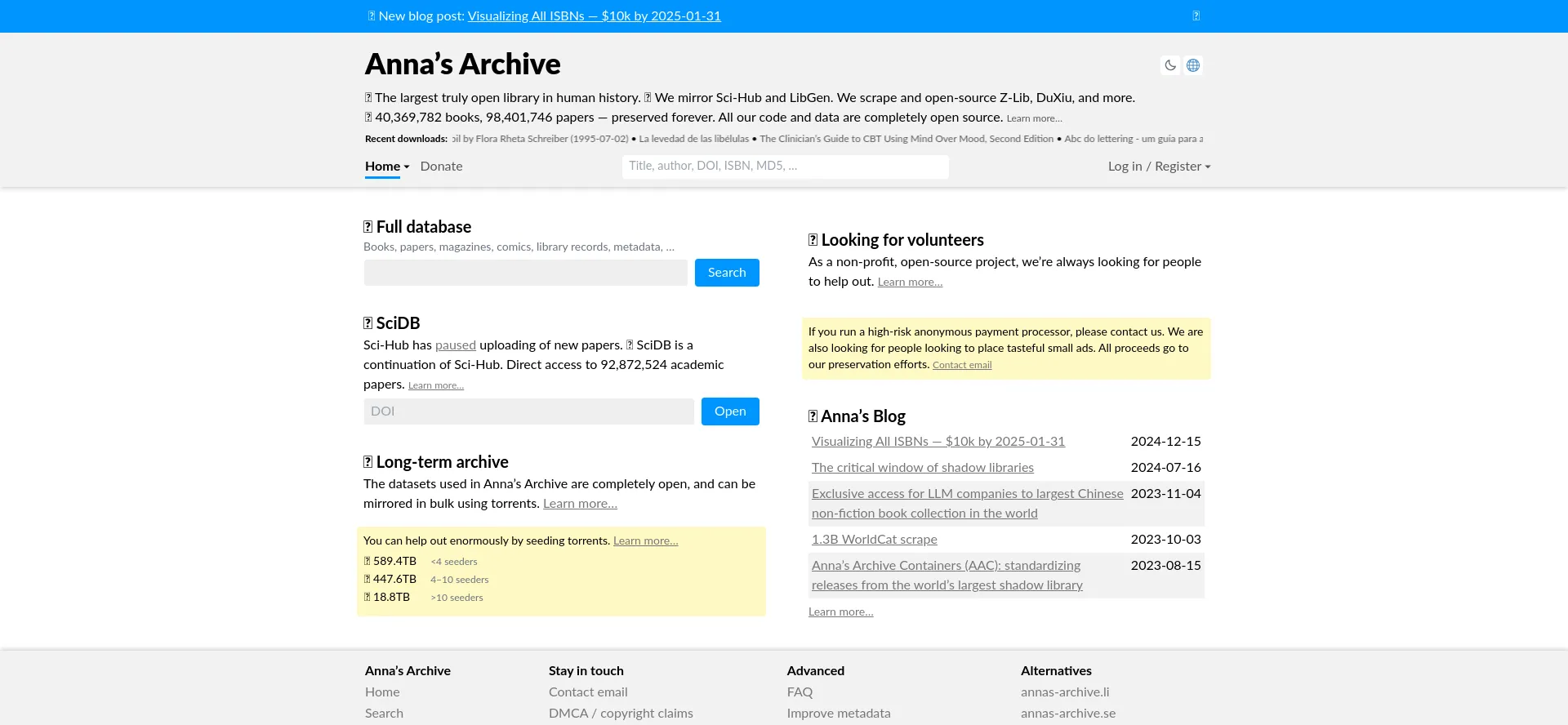Image resolution: width=1568 pixels, height=725 pixels.
Task: Open footer Home link
Action: coord(382,692)
